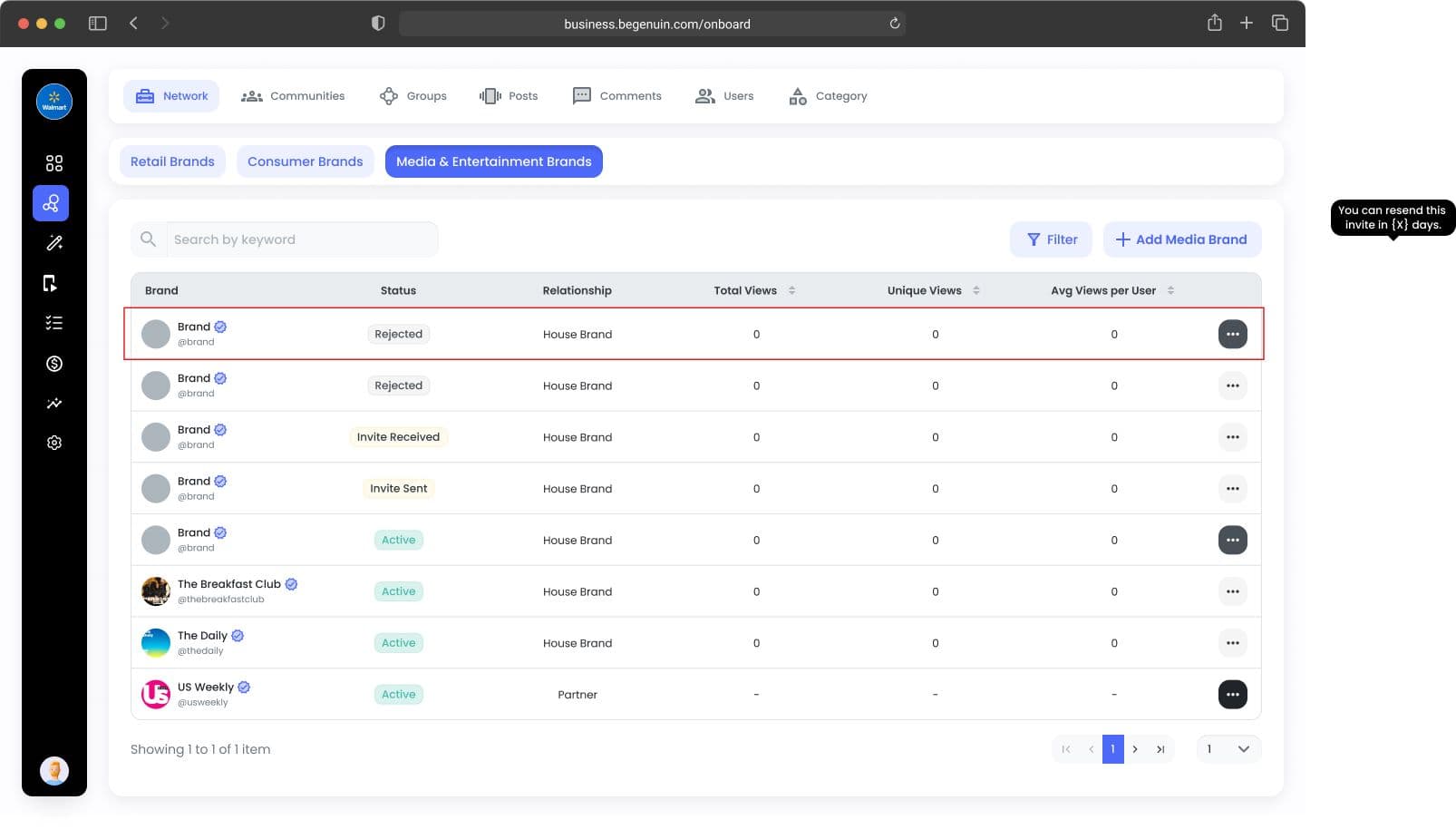Expand the page size dropdown
Image resolution: width=1456 pixels, height=839 pixels.
(1228, 749)
